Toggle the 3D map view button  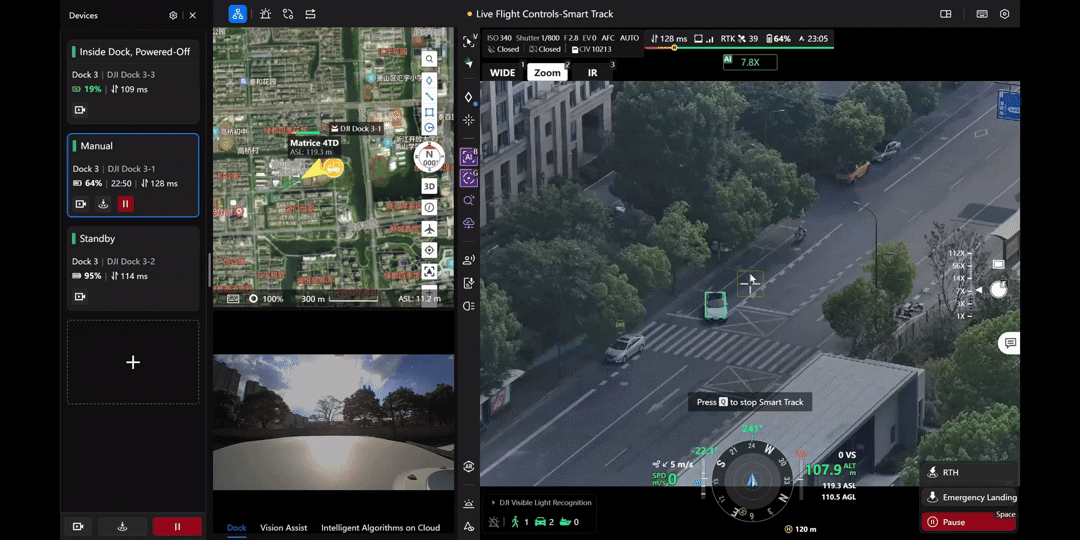(429, 187)
